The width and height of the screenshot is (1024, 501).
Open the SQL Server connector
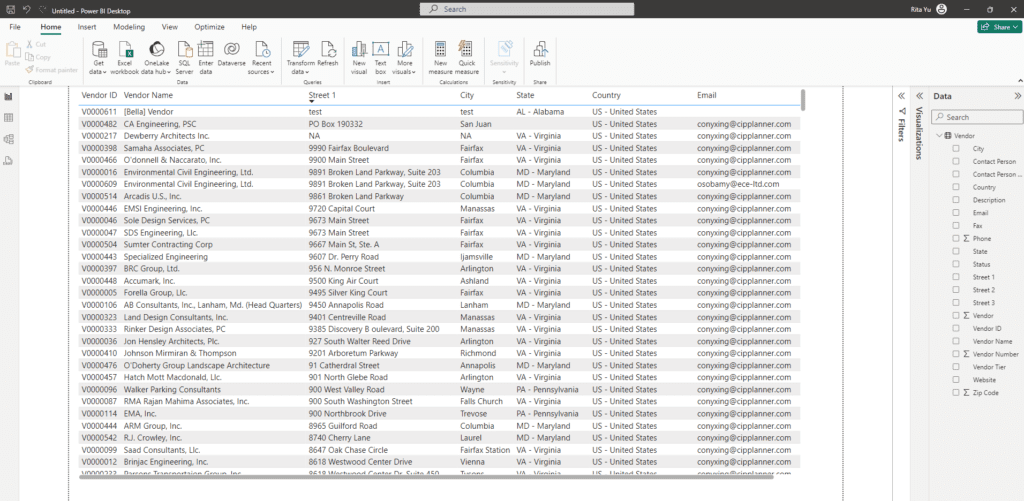click(x=184, y=50)
